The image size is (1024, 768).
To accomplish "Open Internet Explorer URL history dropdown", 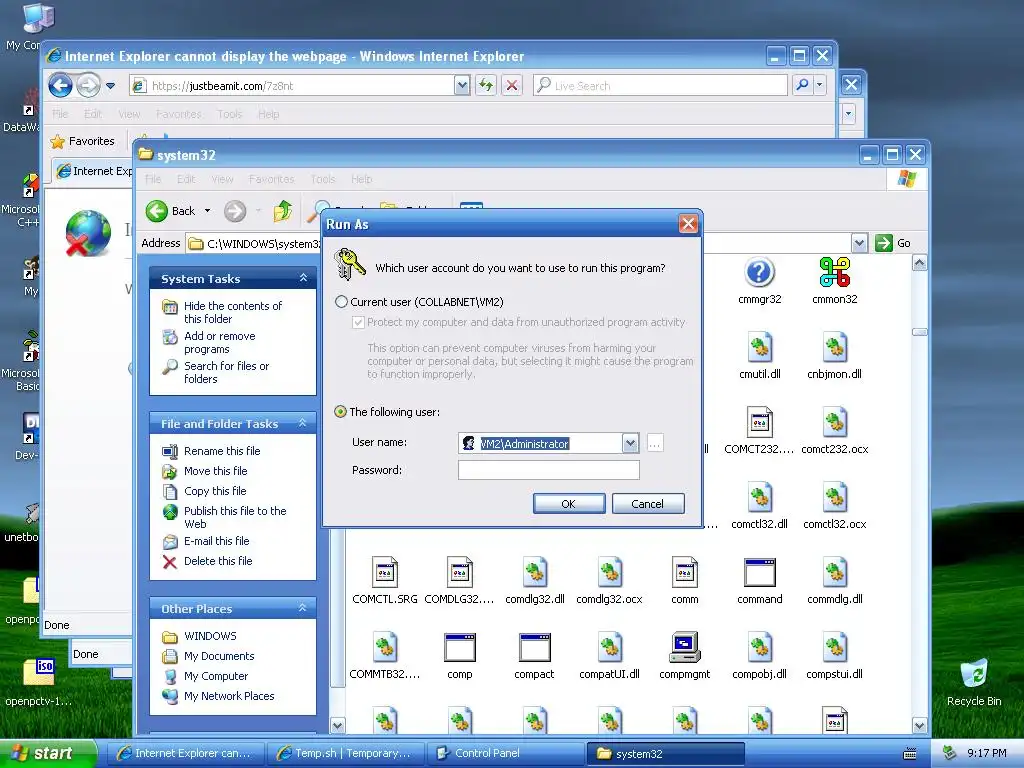I will 462,86.
